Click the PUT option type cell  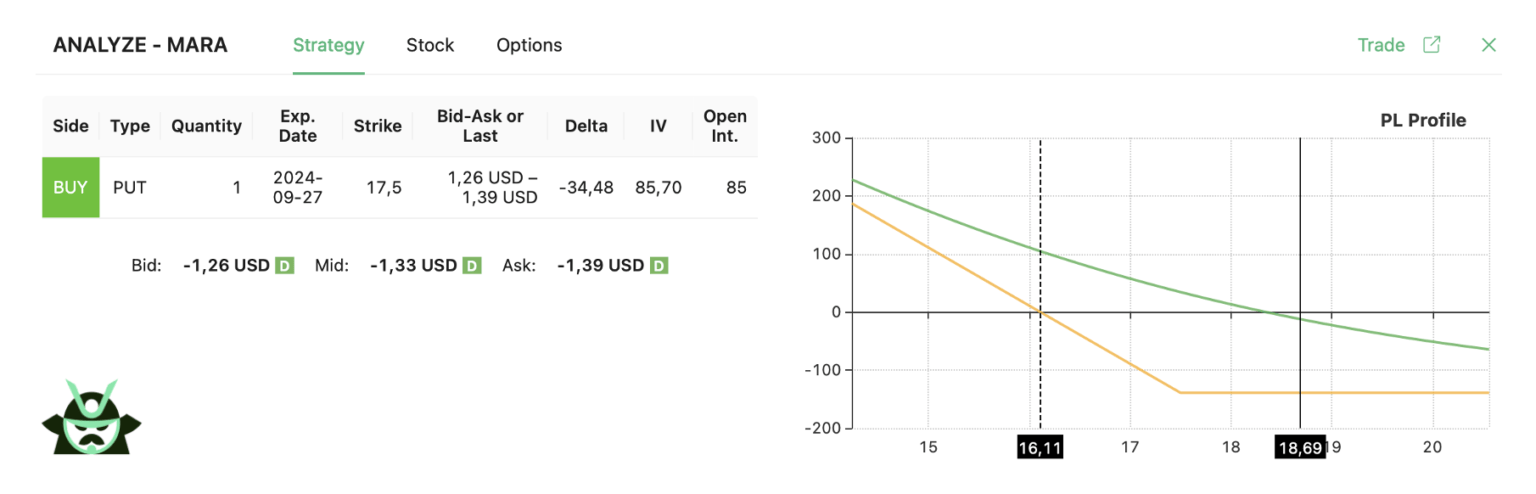coord(130,187)
